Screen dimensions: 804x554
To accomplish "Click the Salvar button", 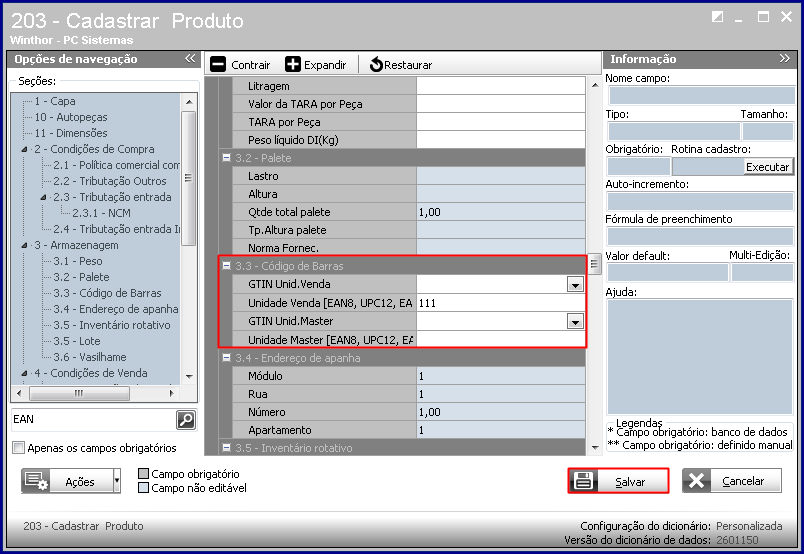I will (x=618, y=481).
